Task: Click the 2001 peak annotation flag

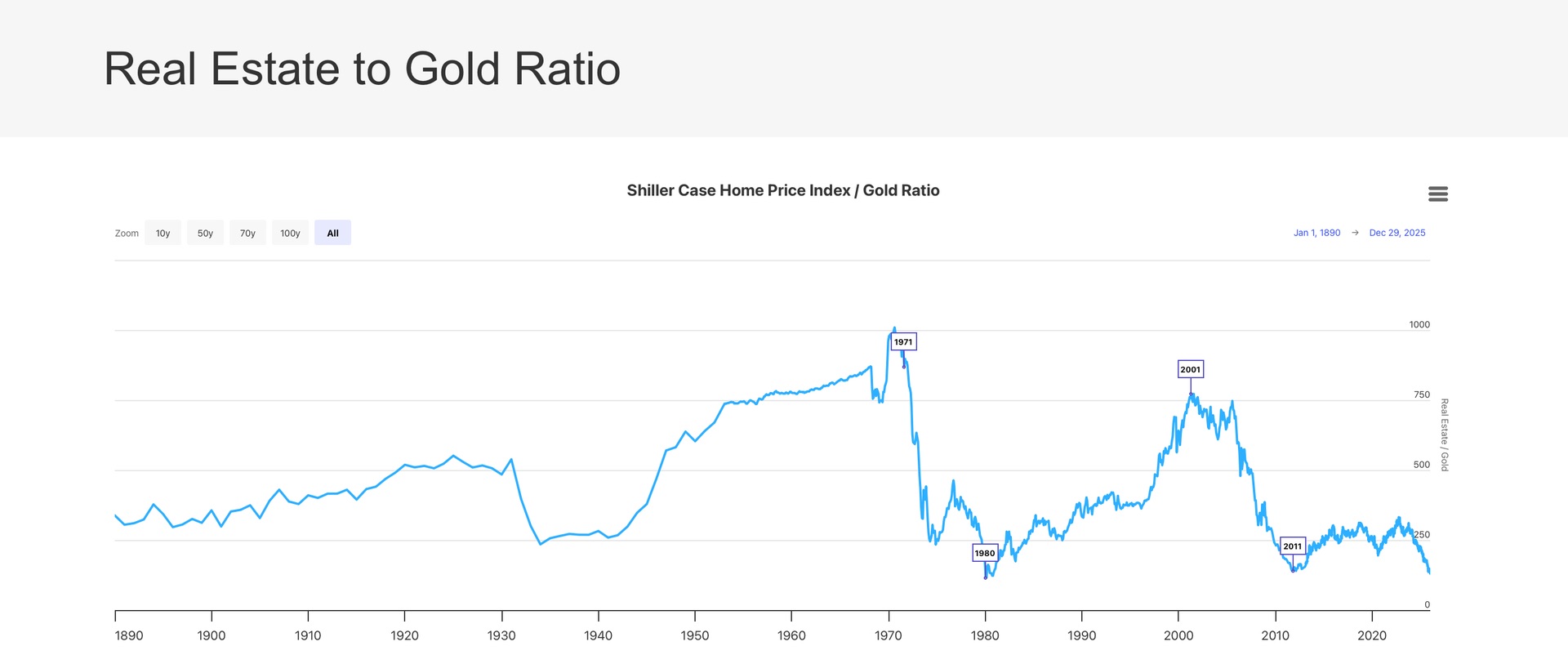Action: pos(1190,369)
